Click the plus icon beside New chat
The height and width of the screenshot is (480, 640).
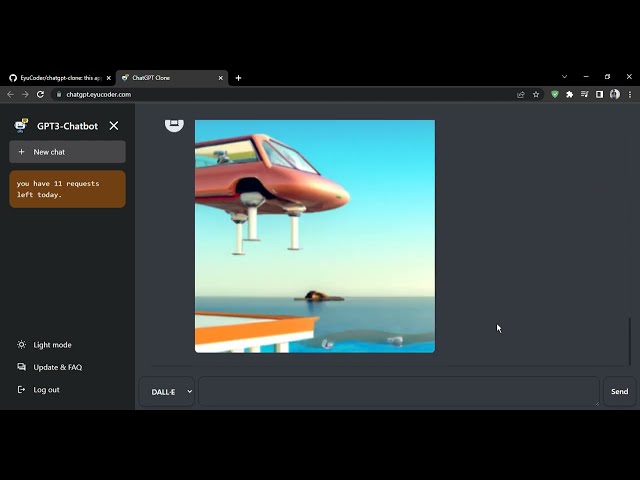click(x=21, y=152)
